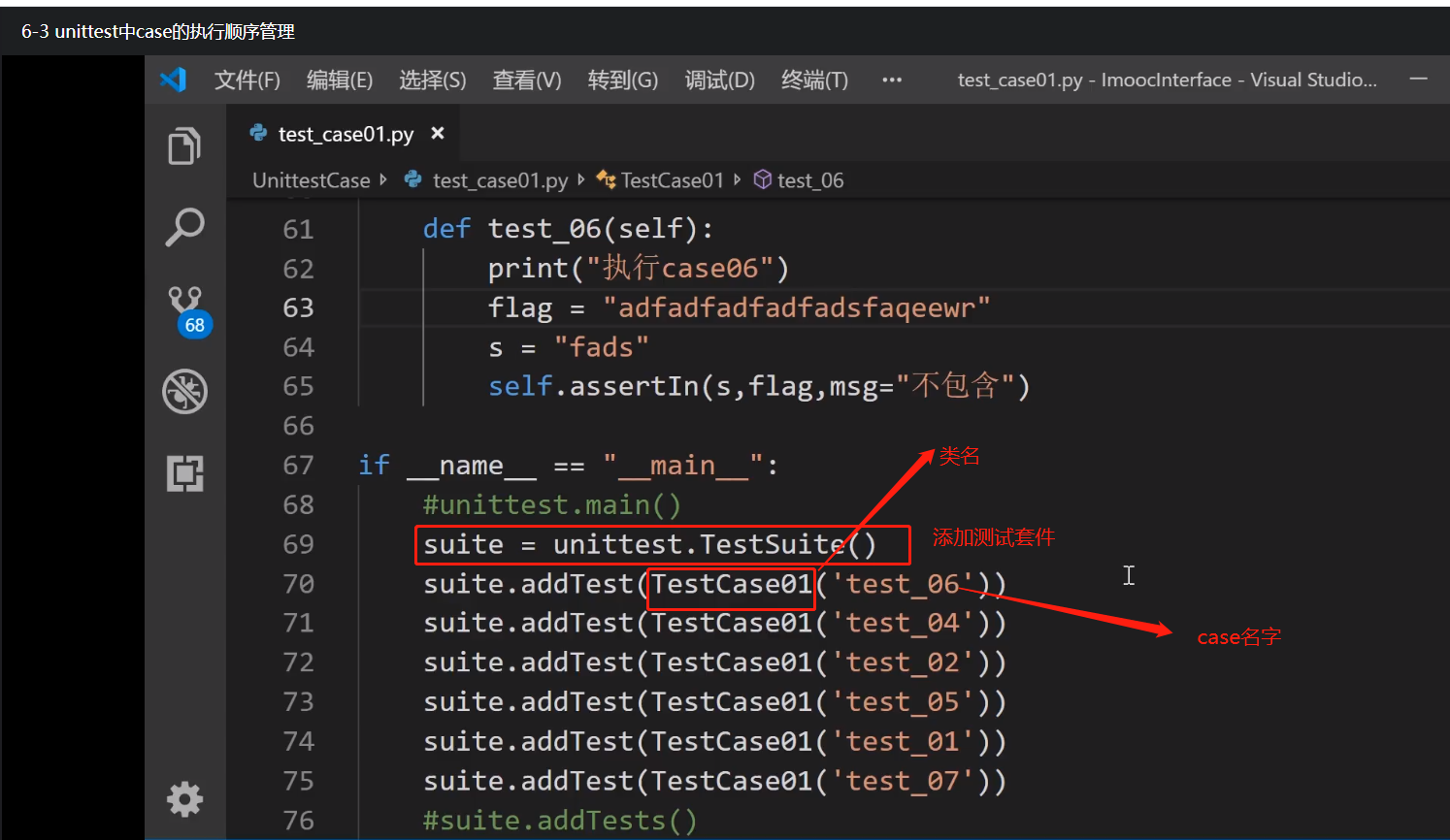Click the 'test_07' addTest argument
Image resolution: width=1450 pixels, height=840 pixels.
(903, 781)
